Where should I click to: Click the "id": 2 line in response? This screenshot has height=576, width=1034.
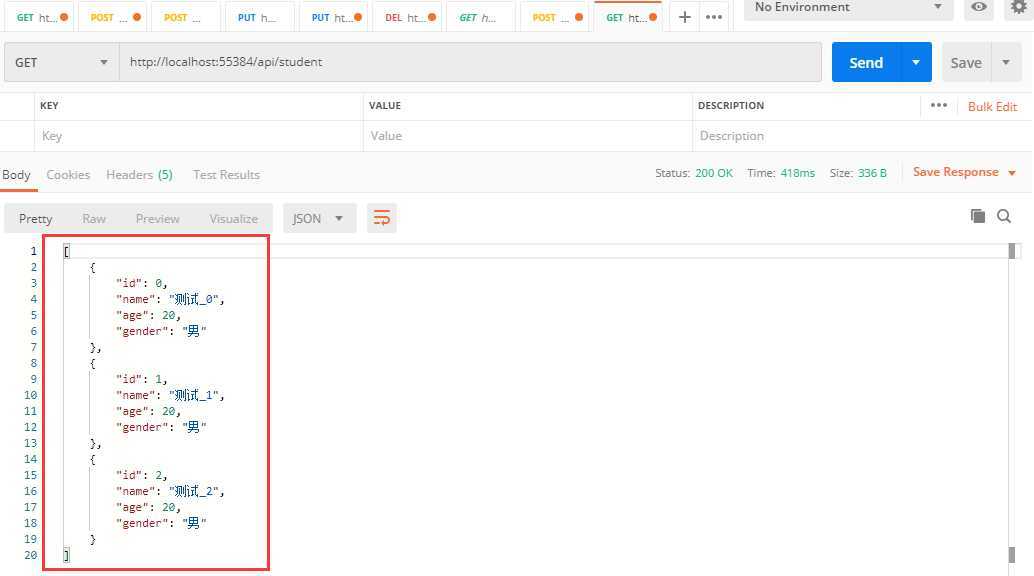point(141,475)
